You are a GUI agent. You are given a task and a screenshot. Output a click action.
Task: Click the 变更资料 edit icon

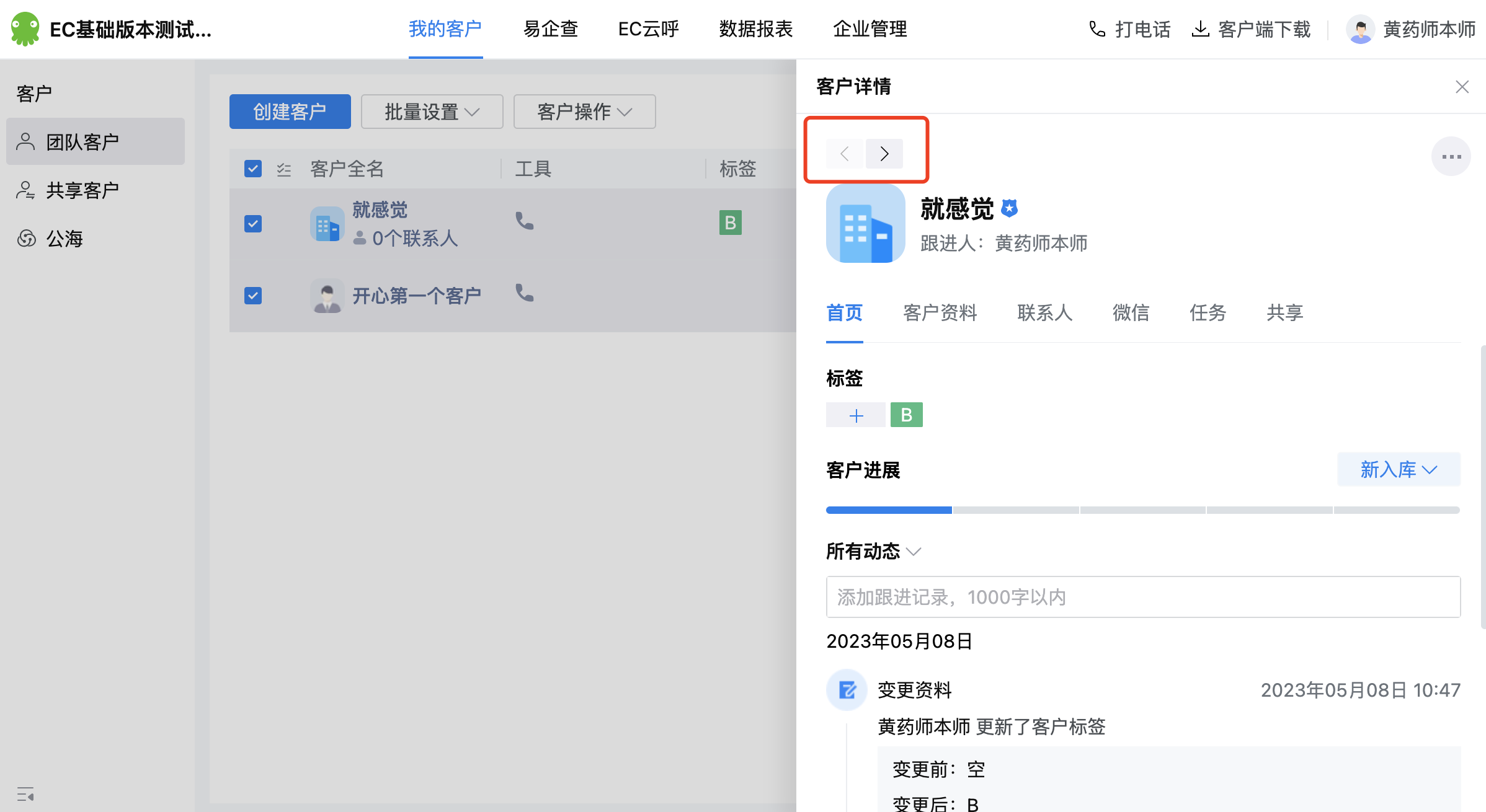click(847, 690)
